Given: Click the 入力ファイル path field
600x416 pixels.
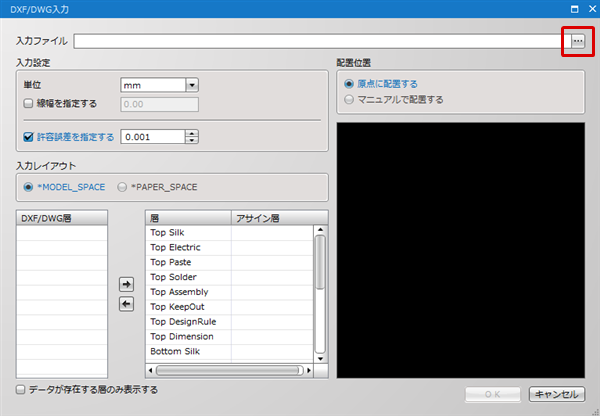Looking at the screenshot, I should pos(323,41).
